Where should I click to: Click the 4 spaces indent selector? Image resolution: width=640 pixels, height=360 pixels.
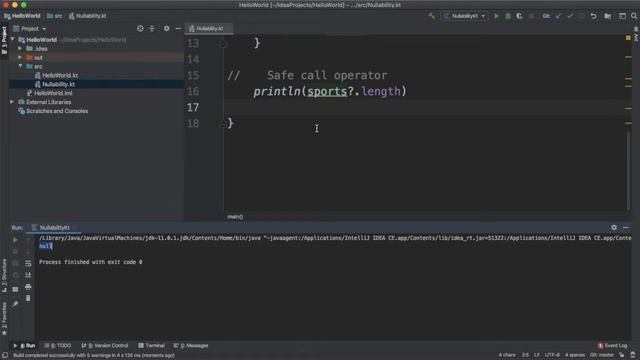click(x=574, y=355)
